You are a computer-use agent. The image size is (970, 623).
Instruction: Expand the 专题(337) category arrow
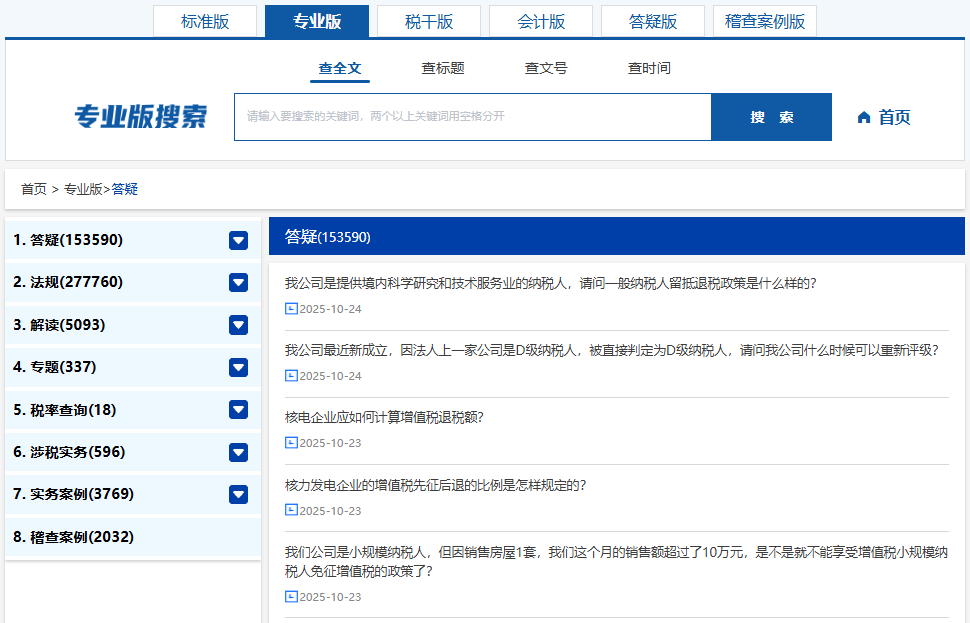click(x=238, y=367)
